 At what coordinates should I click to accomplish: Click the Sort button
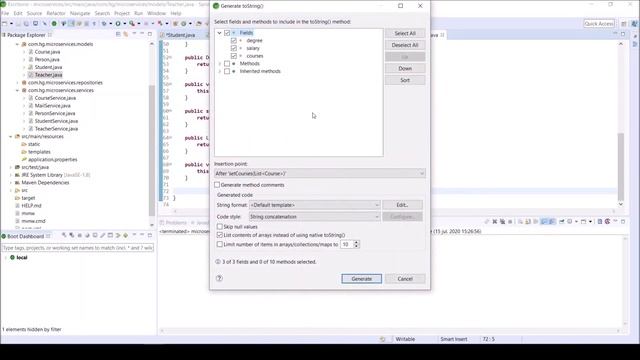405,80
